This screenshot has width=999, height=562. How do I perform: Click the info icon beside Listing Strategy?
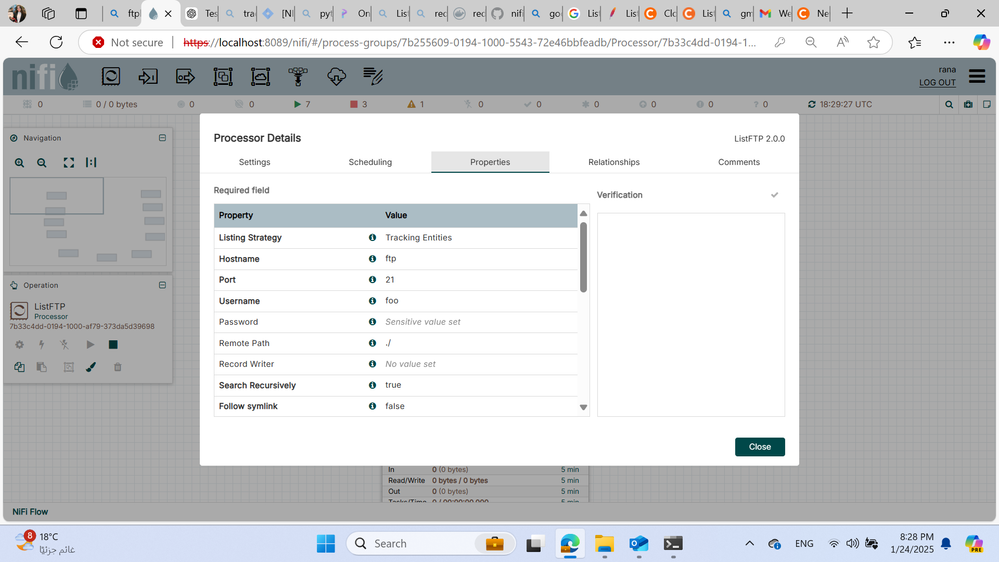coord(372,237)
